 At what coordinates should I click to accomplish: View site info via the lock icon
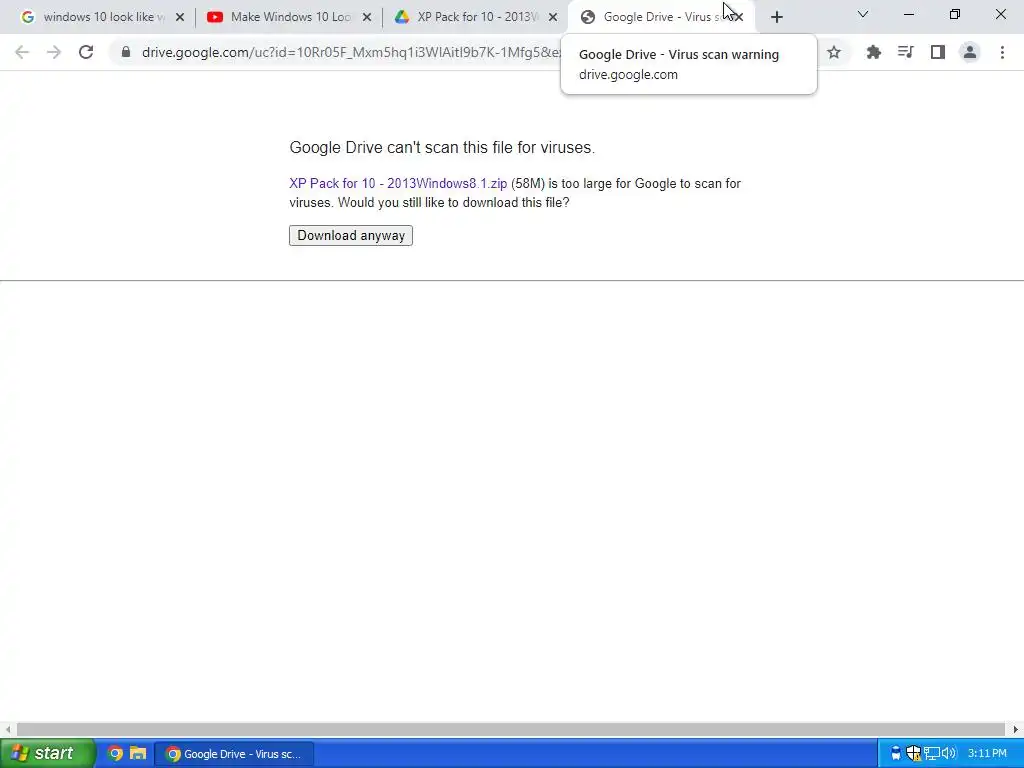[126, 52]
